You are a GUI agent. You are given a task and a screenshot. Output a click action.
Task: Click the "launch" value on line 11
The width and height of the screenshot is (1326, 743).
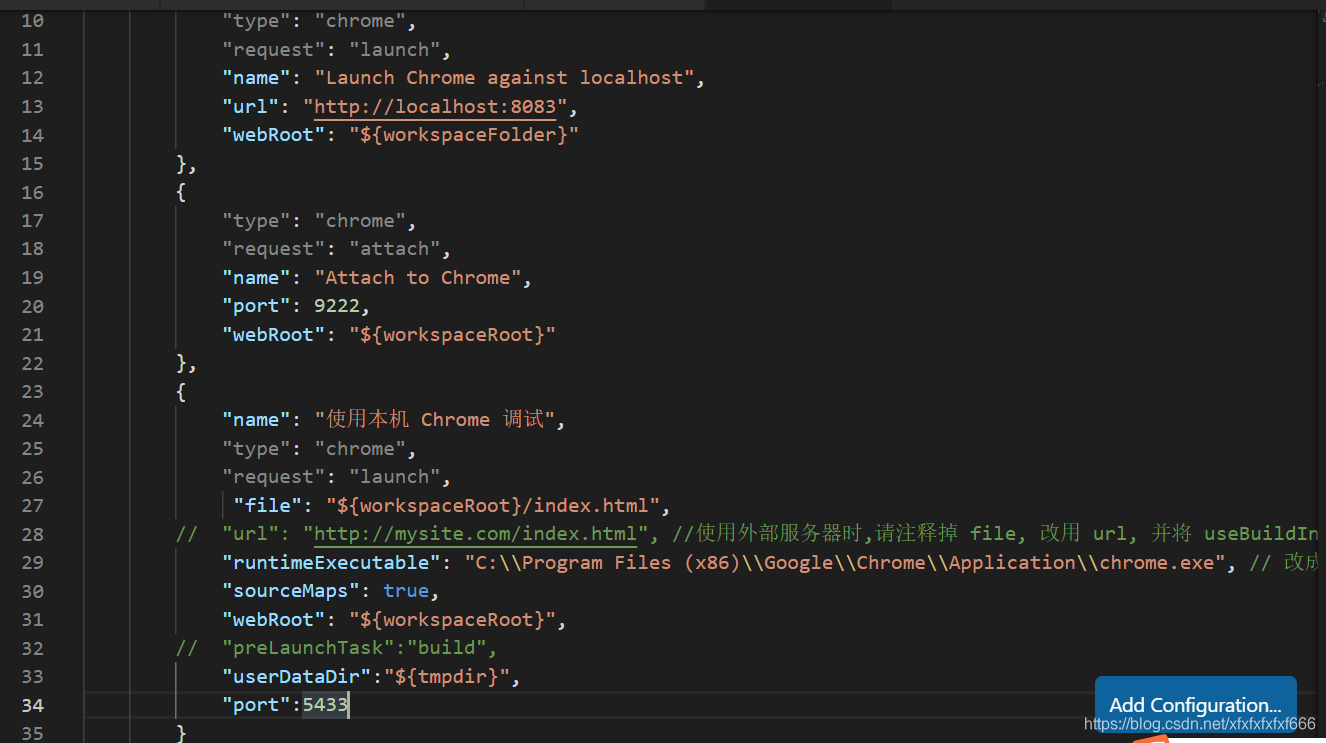click(394, 49)
